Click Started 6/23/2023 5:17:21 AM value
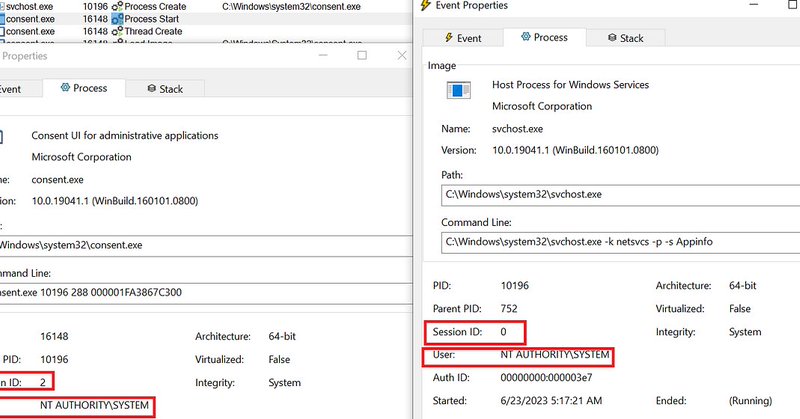The width and height of the screenshot is (800, 419). 551,401
